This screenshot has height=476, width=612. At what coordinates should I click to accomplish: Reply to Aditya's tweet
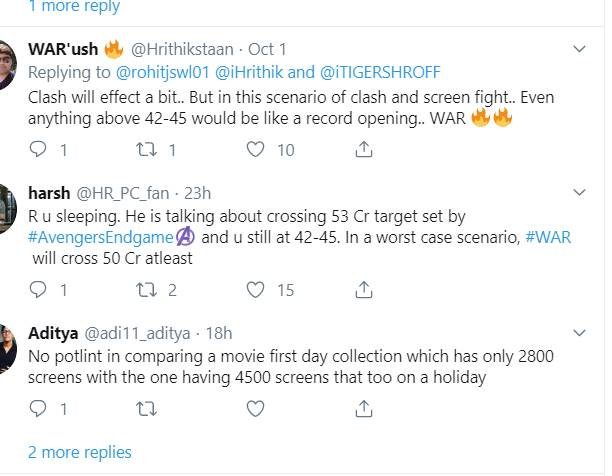(38, 408)
